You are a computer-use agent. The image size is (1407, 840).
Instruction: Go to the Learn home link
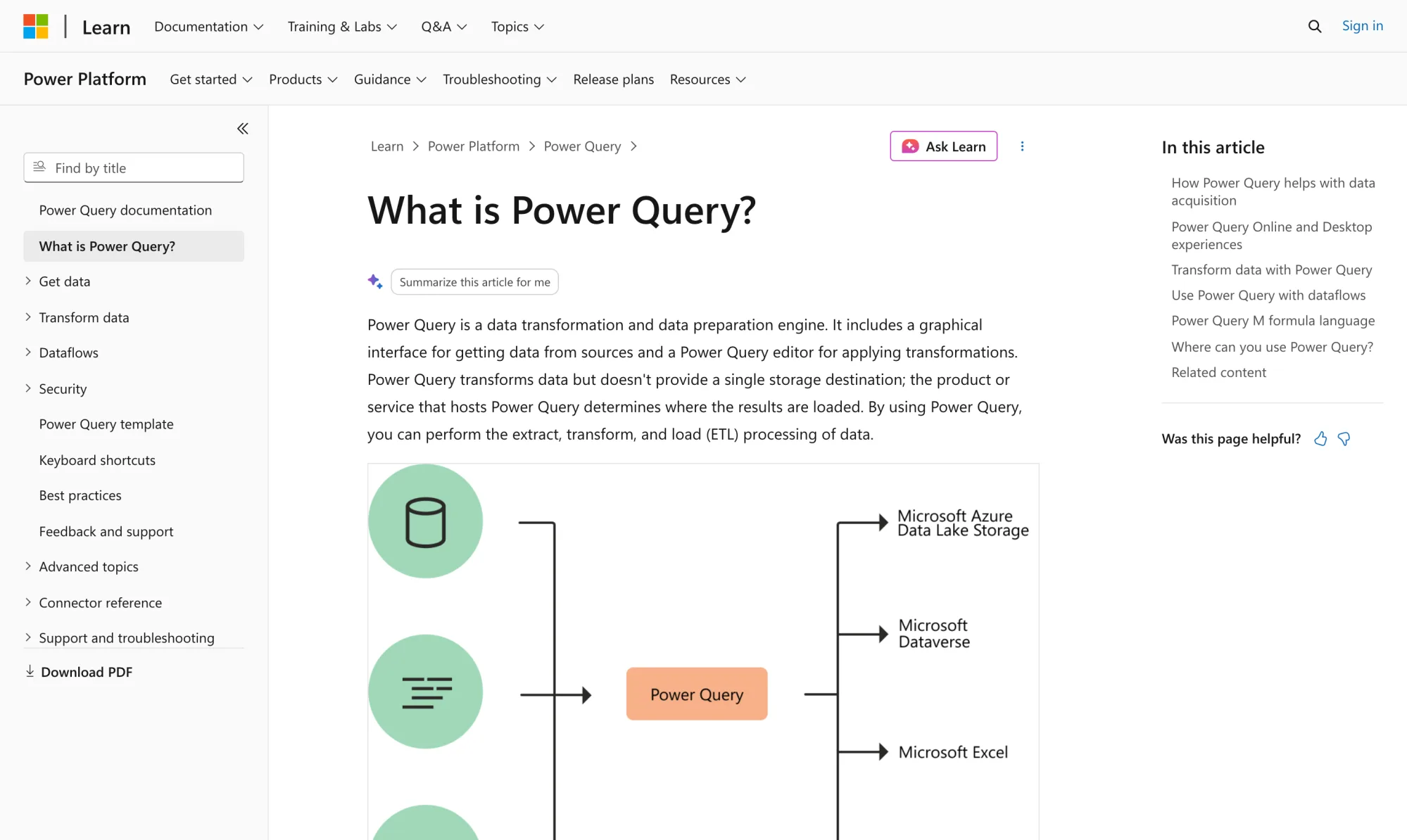pyautogui.click(x=106, y=27)
